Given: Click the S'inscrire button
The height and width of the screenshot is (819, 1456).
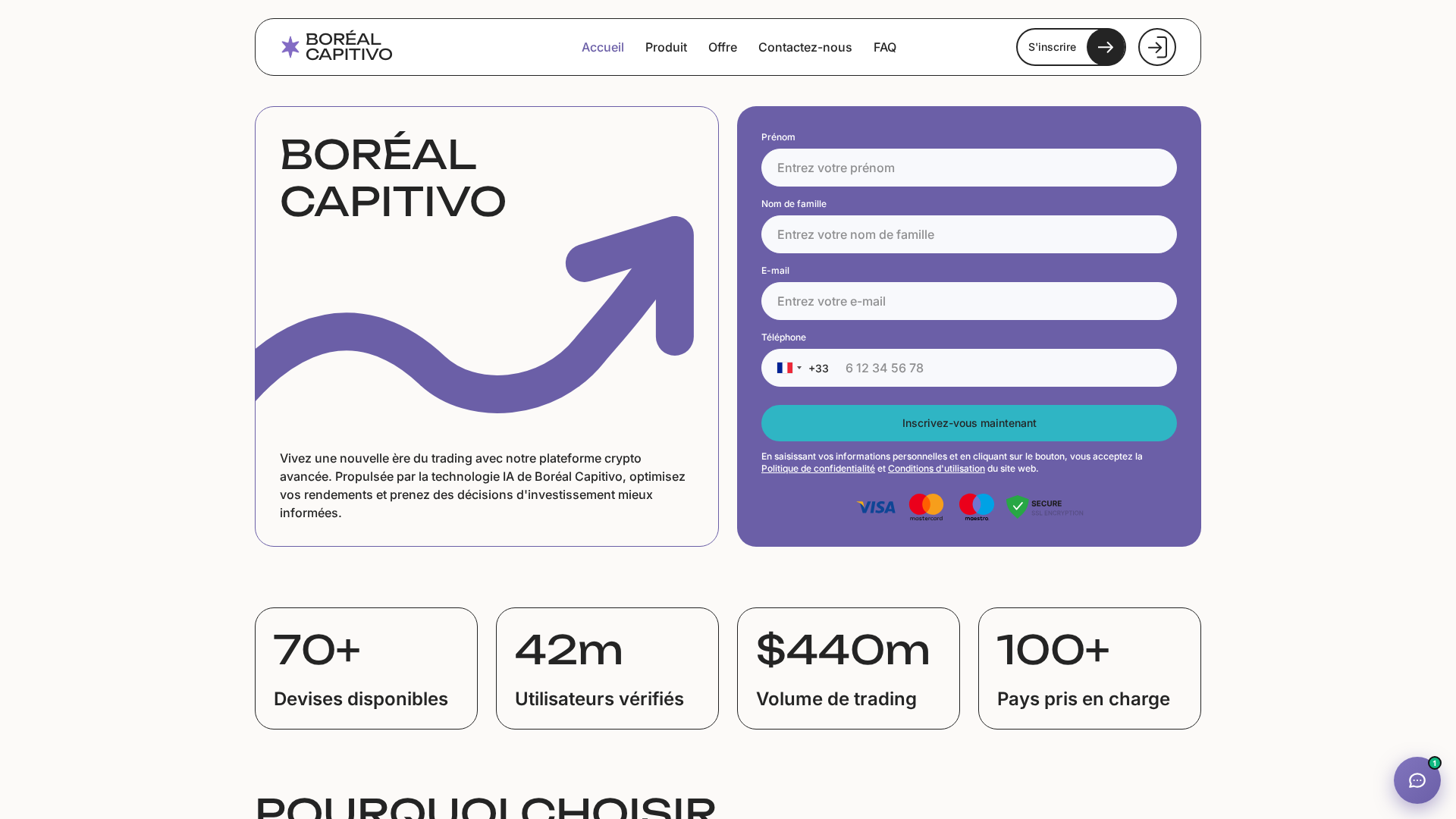Looking at the screenshot, I should coord(1071,47).
